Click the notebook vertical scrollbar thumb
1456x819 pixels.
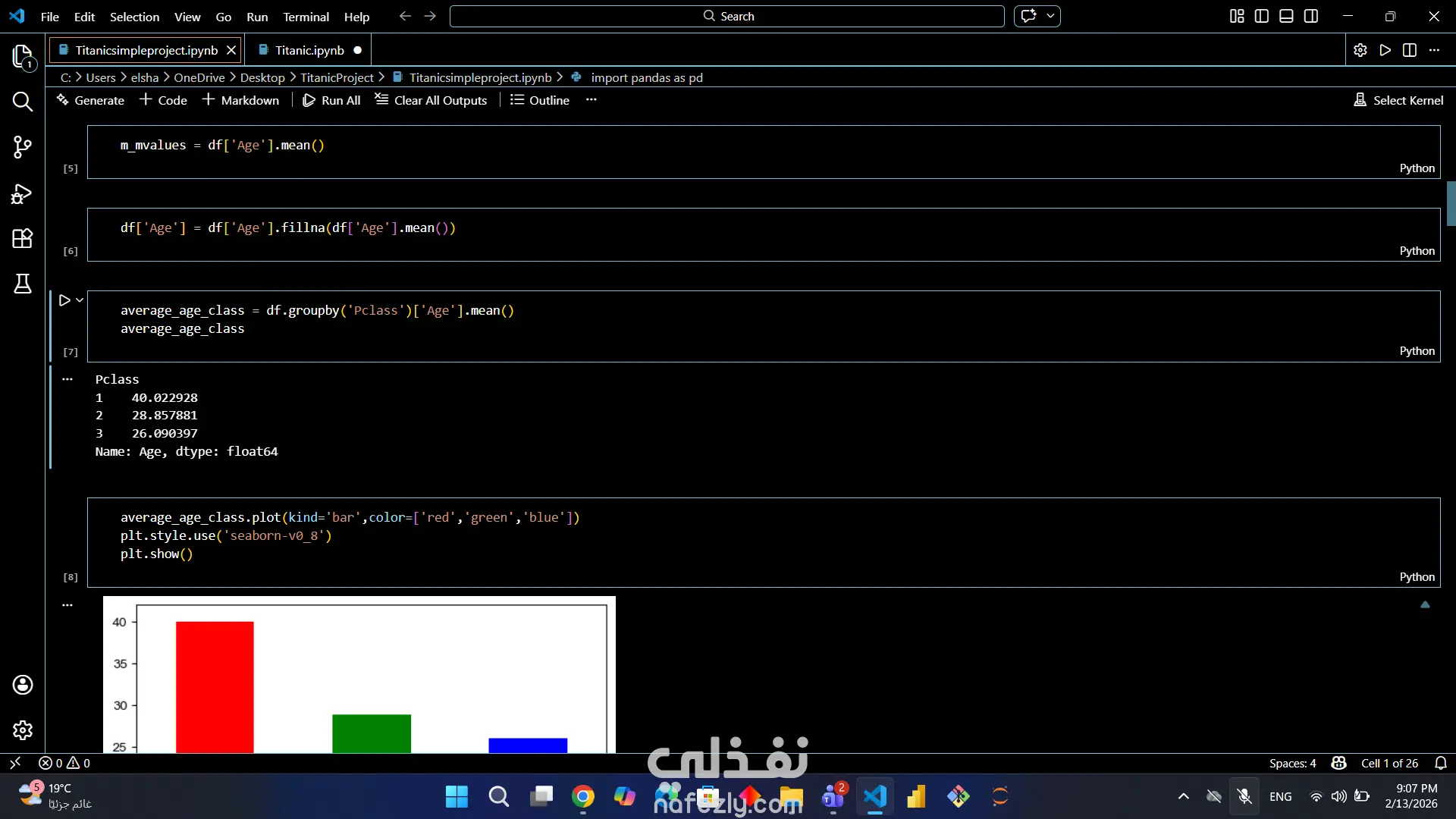1451,203
